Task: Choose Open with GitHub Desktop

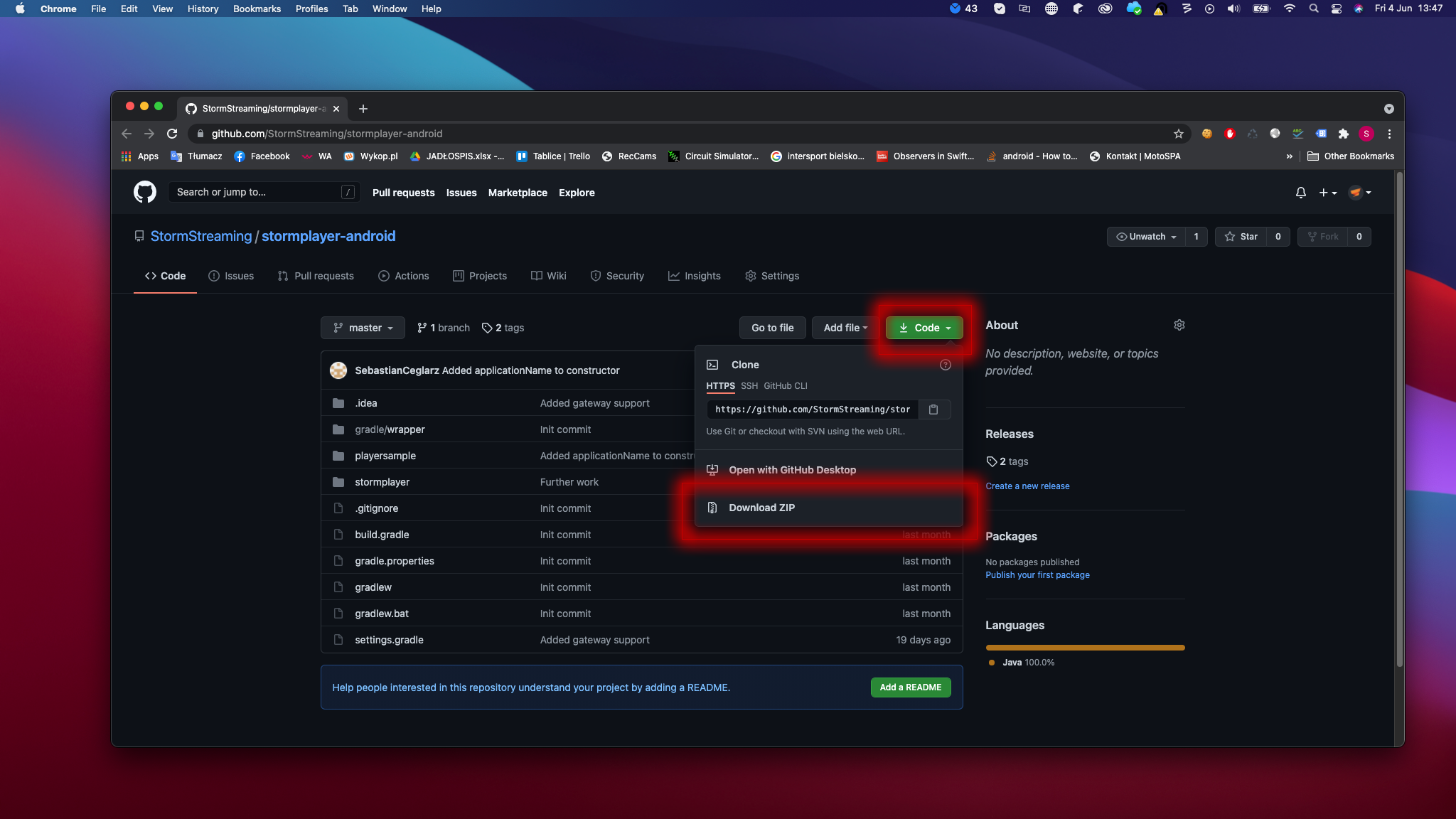Action: click(x=828, y=470)
